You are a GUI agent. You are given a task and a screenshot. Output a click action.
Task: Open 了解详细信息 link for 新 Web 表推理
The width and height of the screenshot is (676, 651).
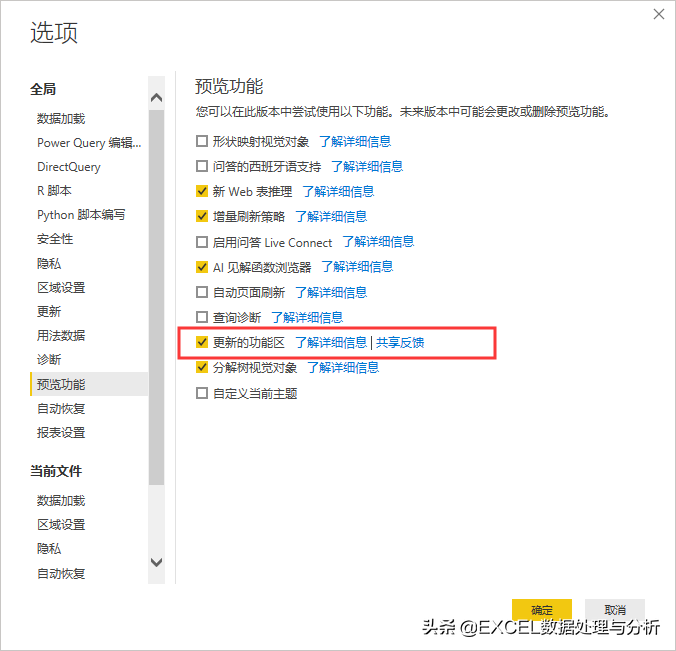point(338,191)
